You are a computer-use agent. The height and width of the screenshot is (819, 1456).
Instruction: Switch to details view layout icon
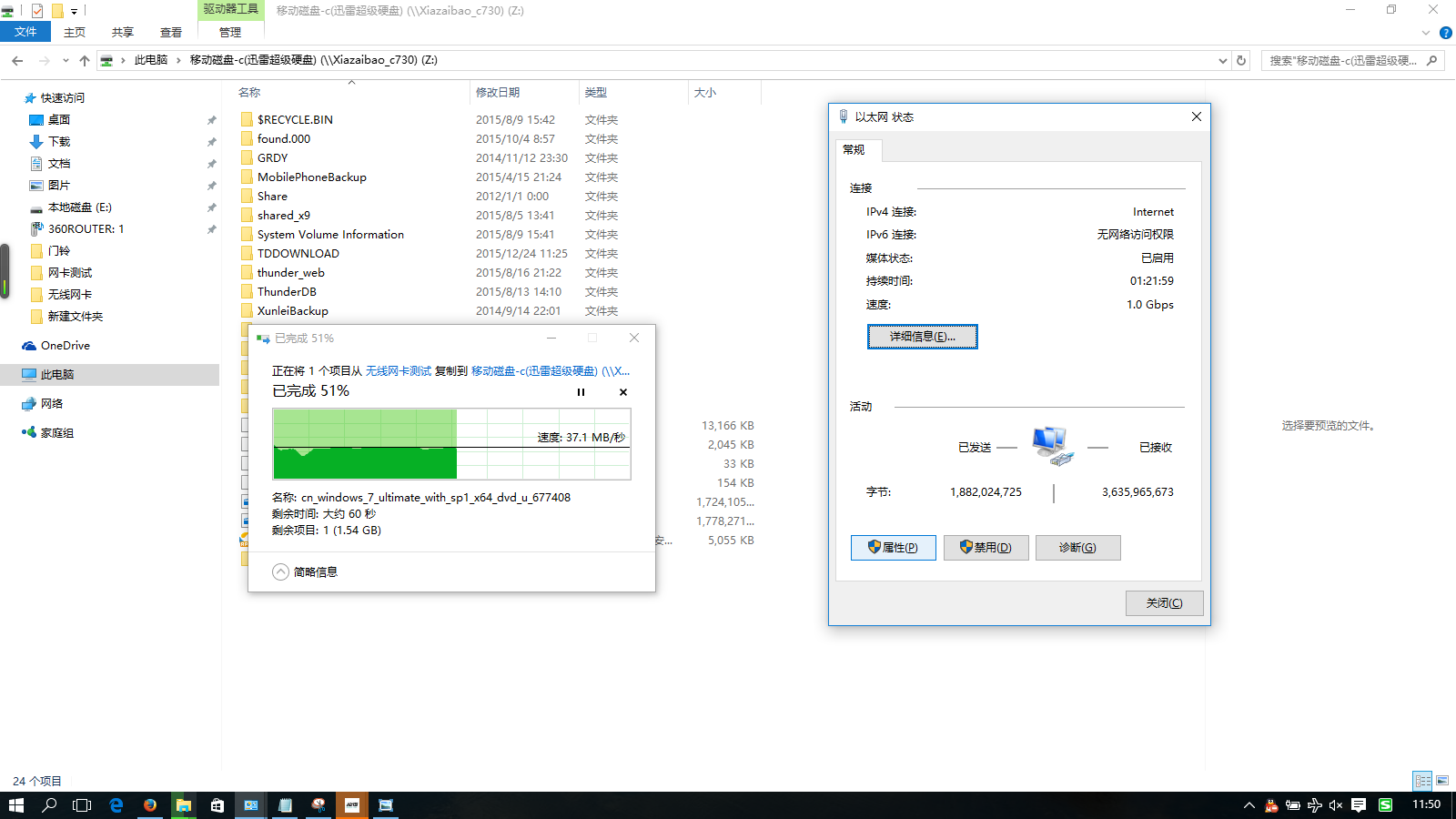coord(1422,781)
